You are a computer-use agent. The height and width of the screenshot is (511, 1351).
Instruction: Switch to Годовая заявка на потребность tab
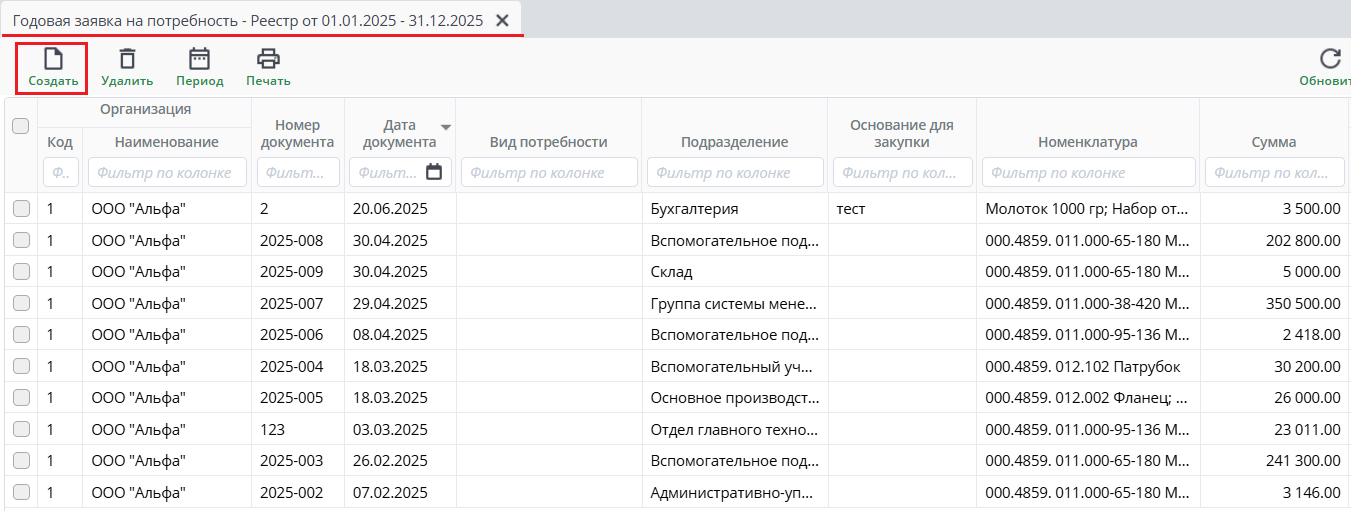[247, 20]
